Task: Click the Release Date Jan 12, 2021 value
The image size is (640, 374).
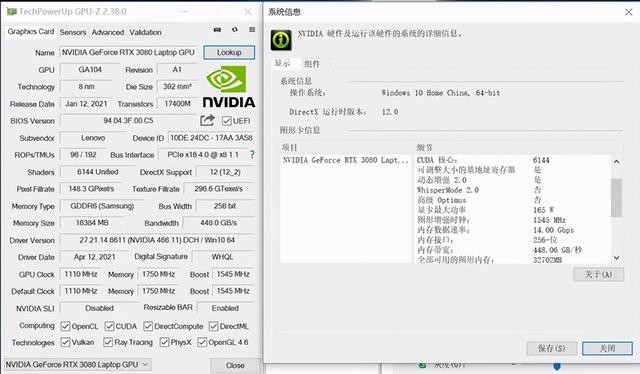Action: tap(87, 104)
